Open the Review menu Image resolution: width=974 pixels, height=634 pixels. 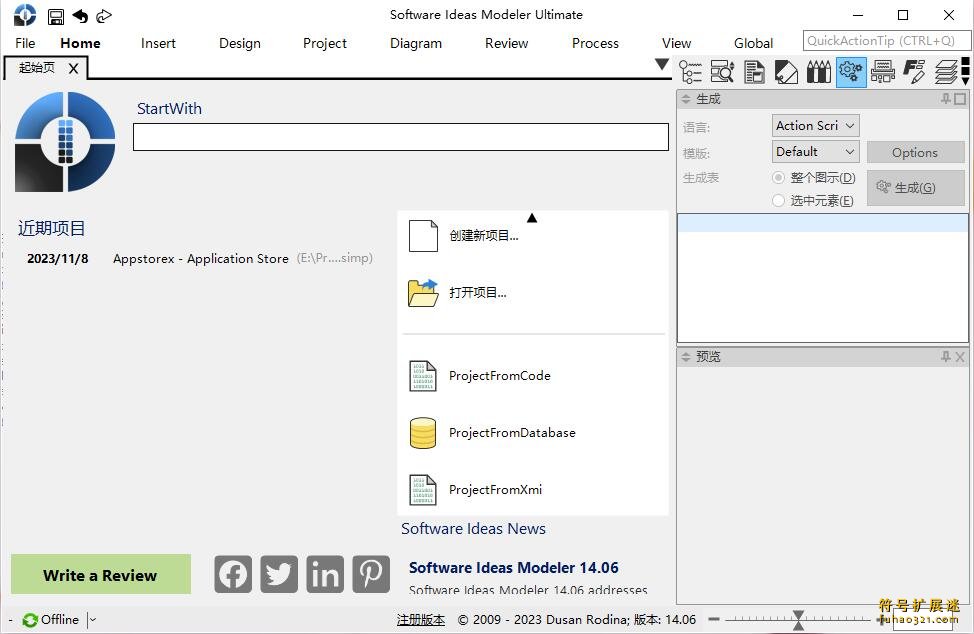coord(506,43)
